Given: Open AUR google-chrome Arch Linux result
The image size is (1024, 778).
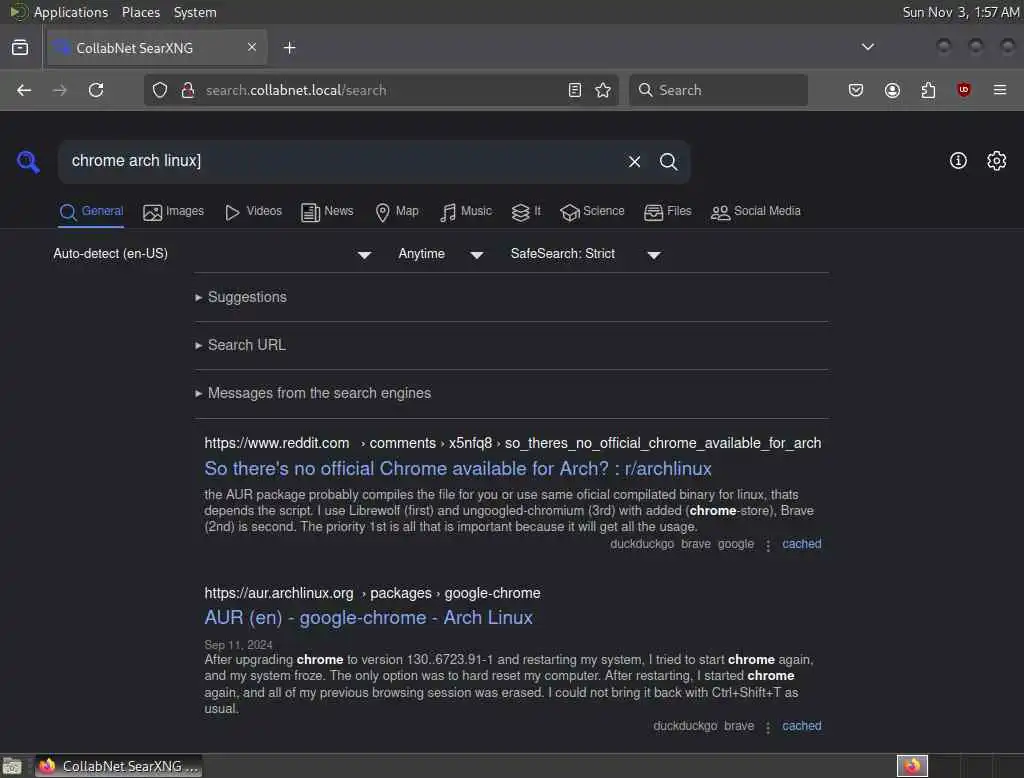Looking at the screenshot, I should 368,617.
